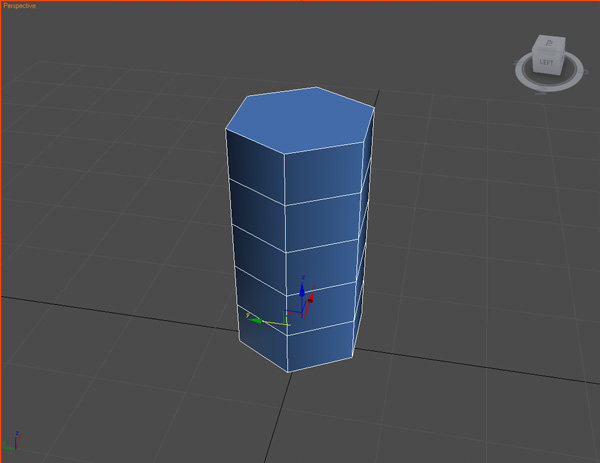This screenshot has height=463, width=600.
Task: Click the front vertical edge of the cylinder
Action: tap(285, 262)
